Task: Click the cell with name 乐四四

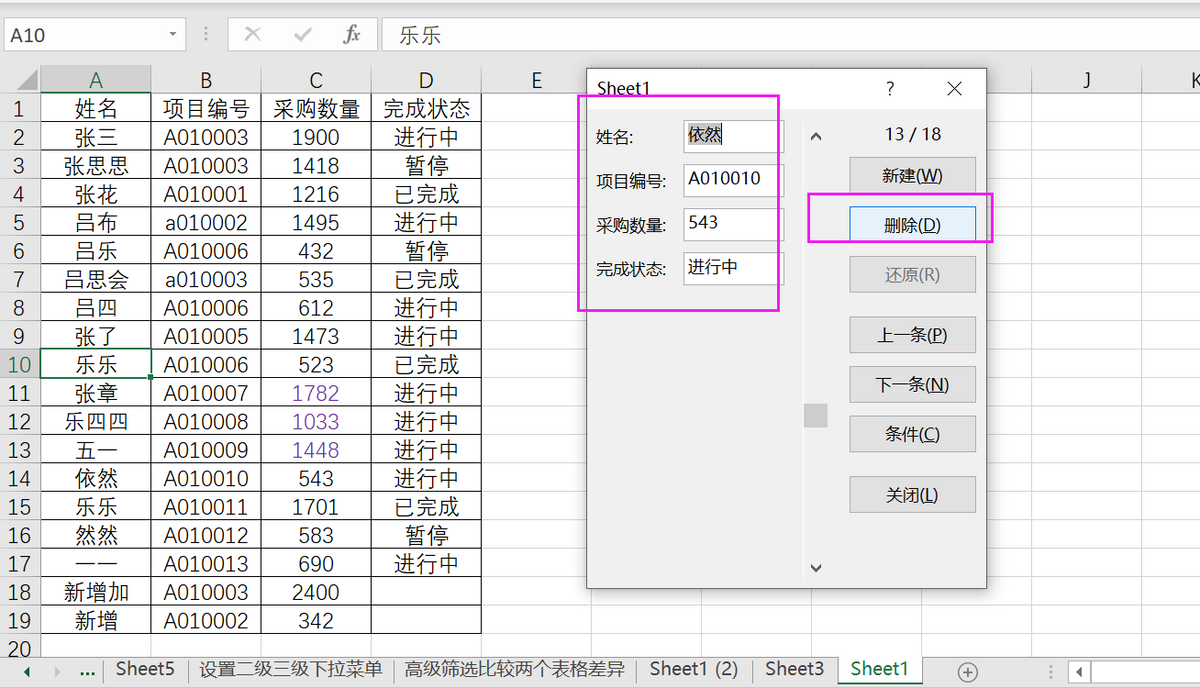Action: point(96,421)
